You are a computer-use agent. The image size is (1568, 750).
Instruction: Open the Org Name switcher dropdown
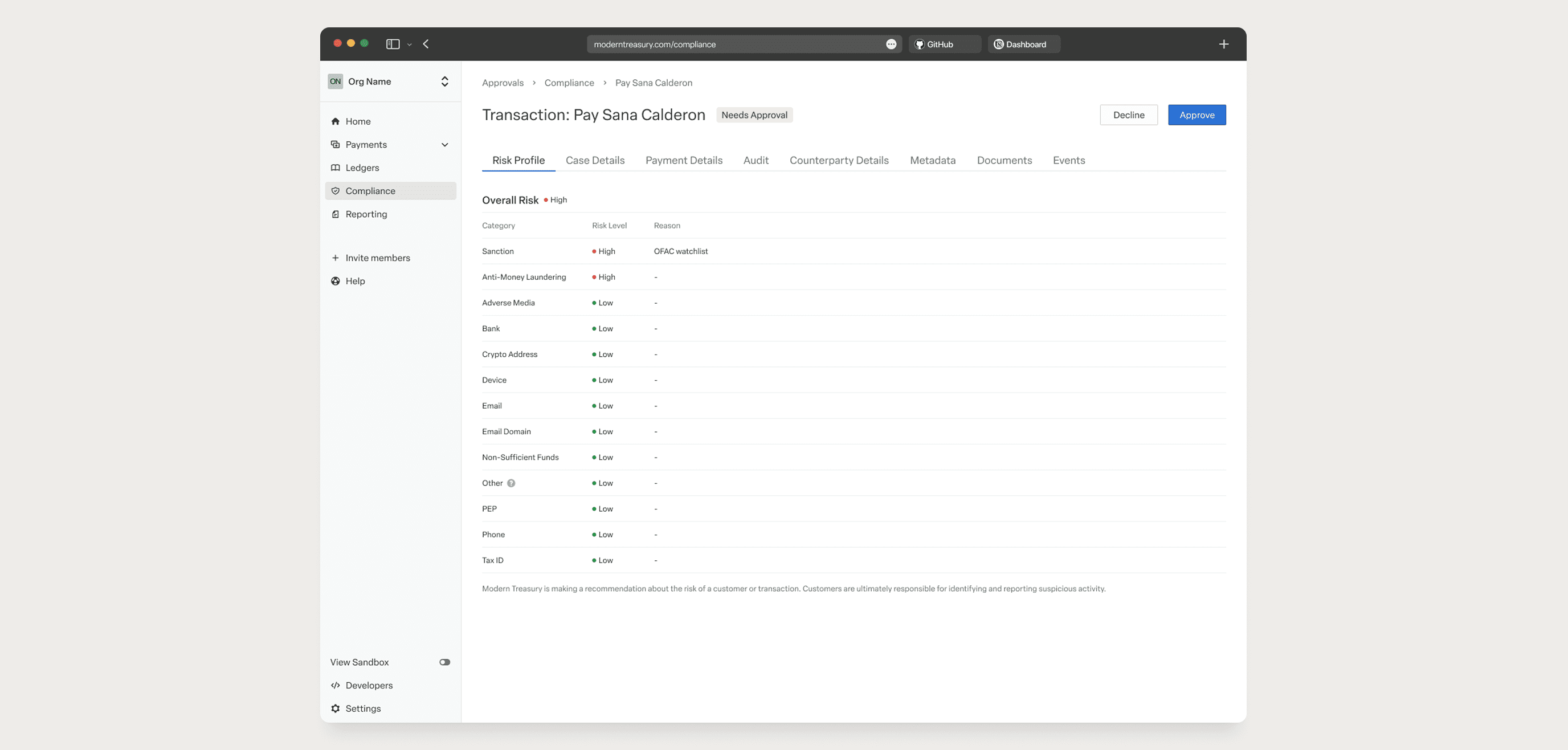point(445,81)
